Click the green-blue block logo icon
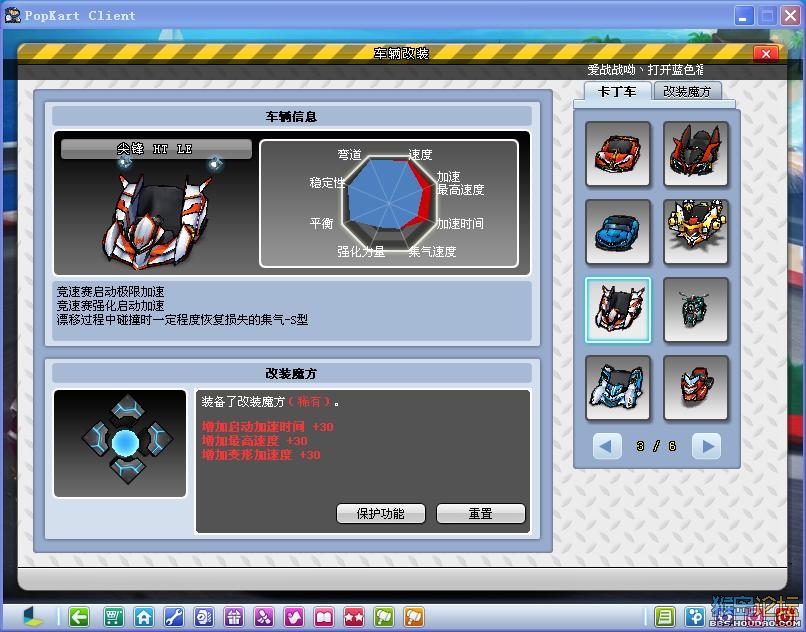806x632 pixels. click(34, 617)
